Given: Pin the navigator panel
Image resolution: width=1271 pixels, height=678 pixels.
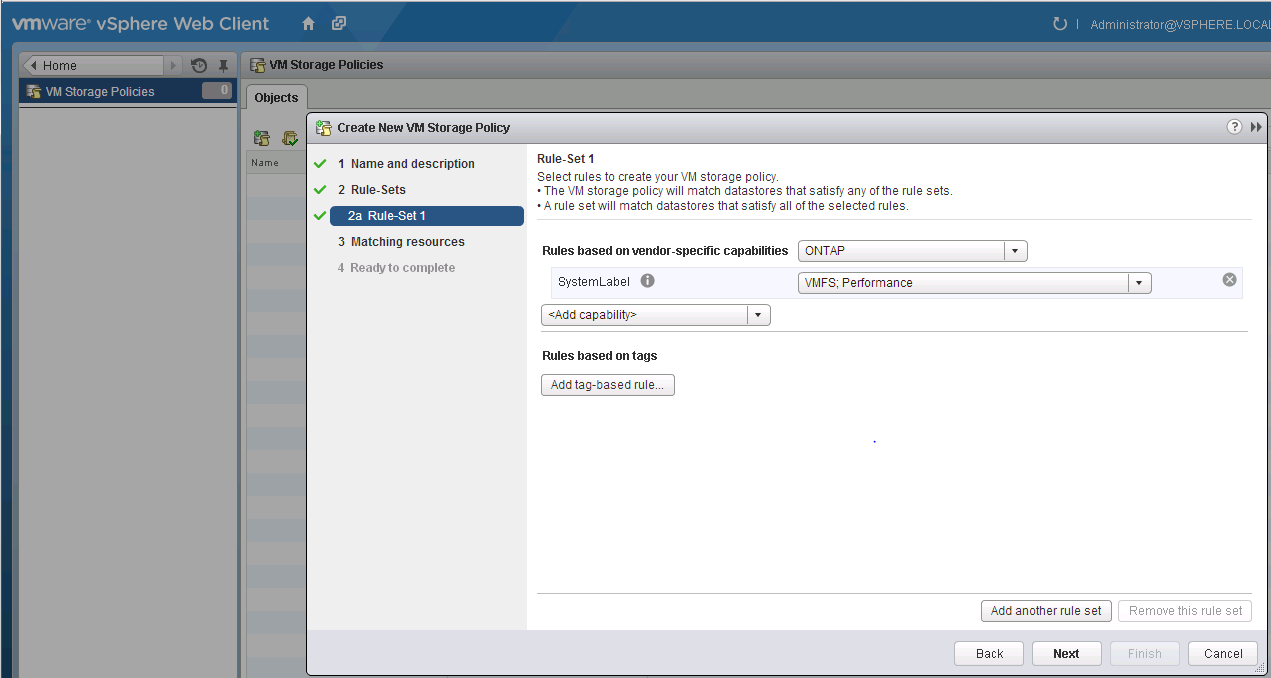Looking at the screenshot, I should (x=224, y=65).
